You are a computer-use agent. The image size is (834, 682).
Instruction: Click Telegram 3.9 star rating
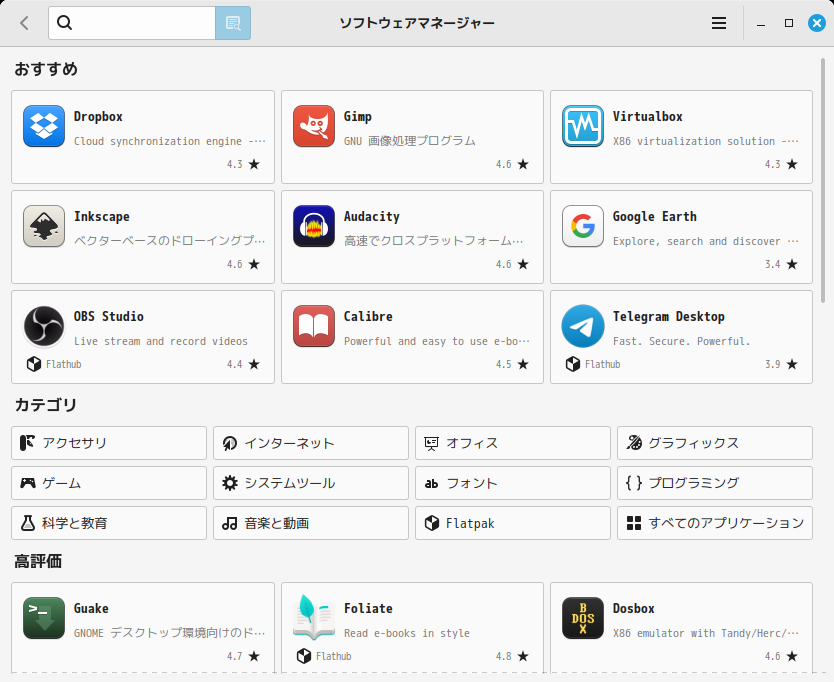781,364
